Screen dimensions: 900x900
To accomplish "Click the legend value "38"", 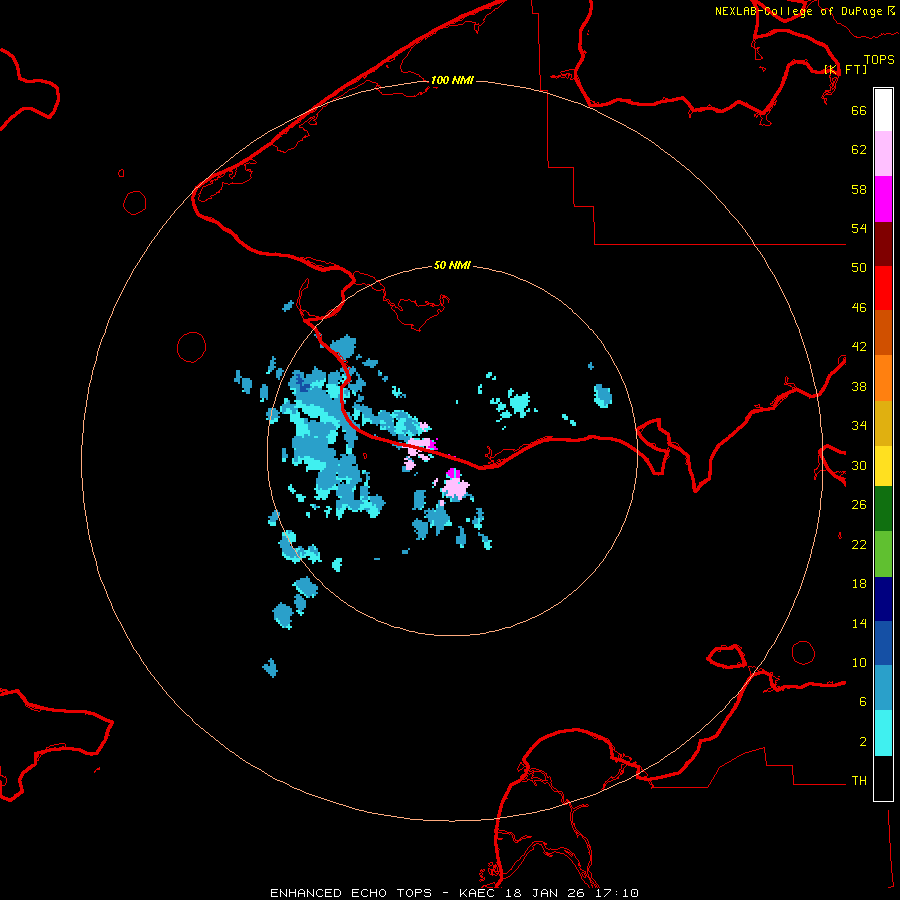I will coord(859,386).
